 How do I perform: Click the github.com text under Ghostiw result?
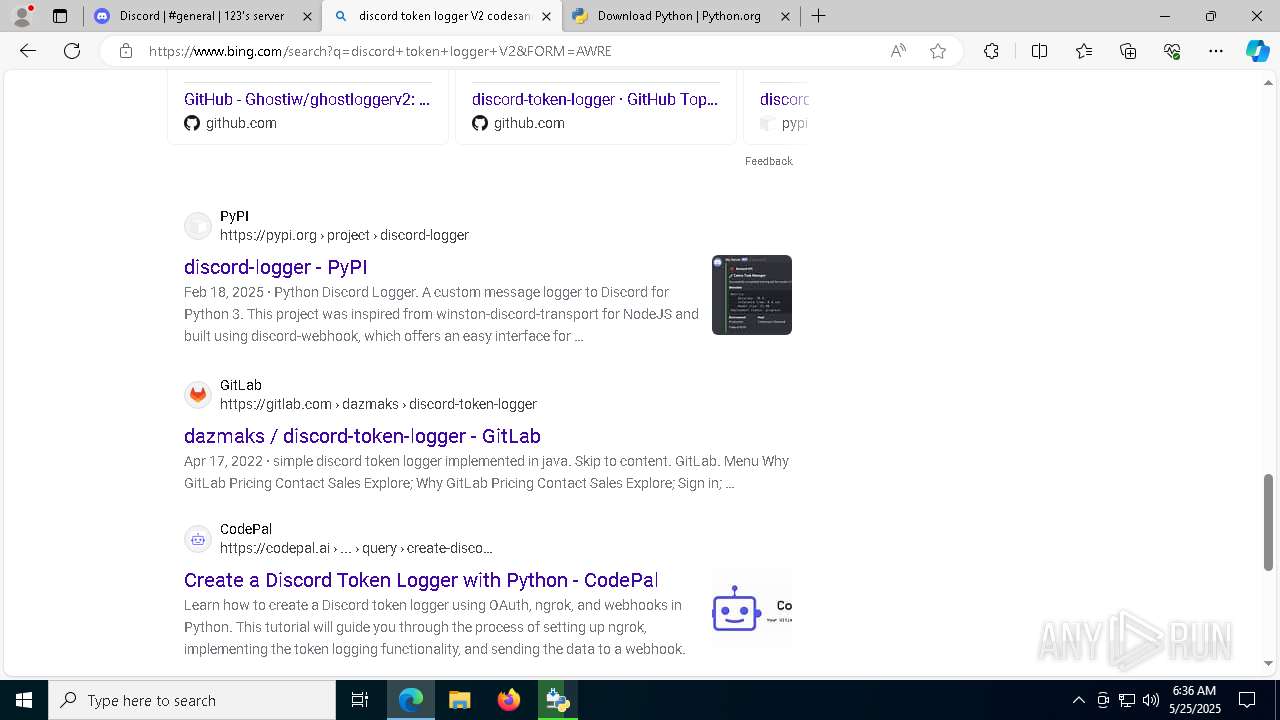[241, 123]
